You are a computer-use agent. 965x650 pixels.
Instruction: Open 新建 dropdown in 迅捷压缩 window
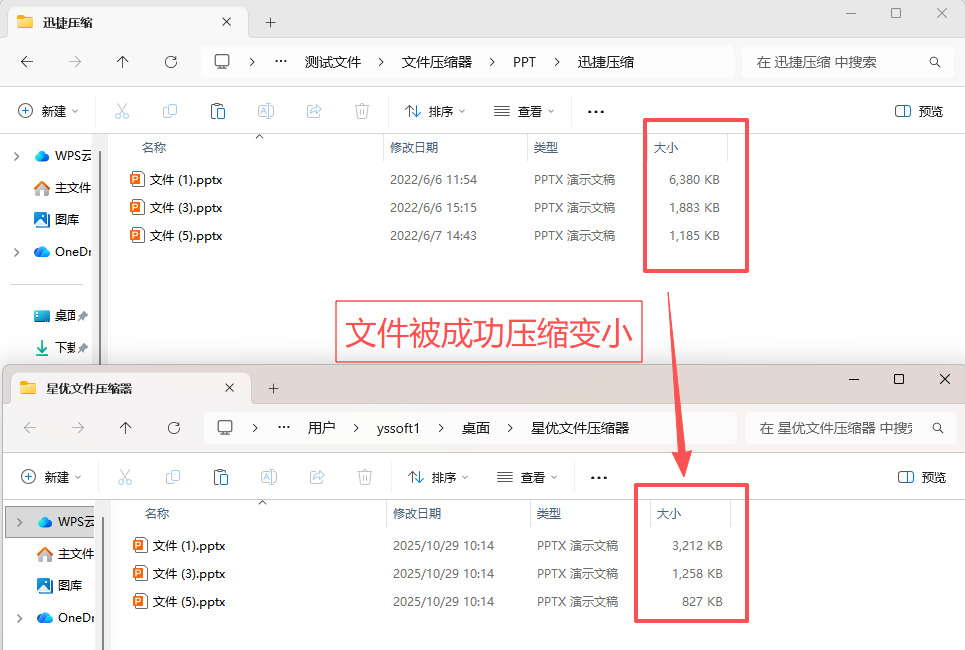click(49, 111)
